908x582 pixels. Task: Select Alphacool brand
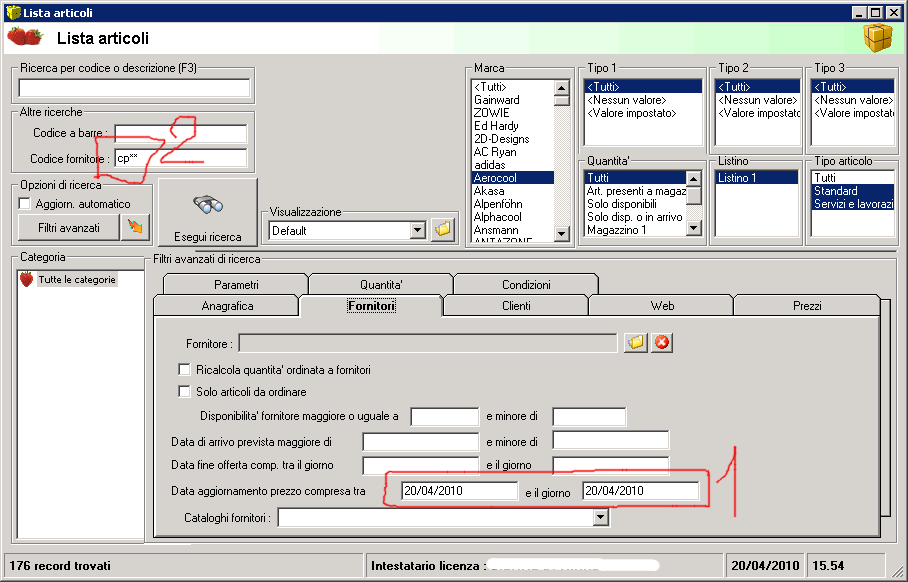512,217
